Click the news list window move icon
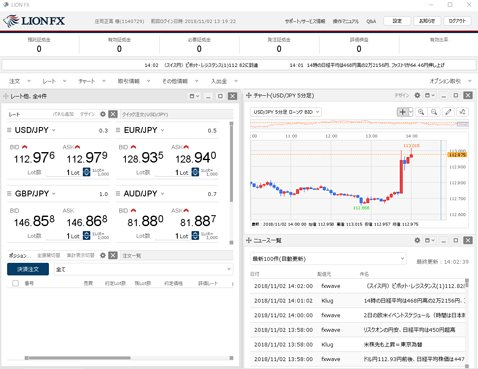The image size is (478, 369). [x=249, y=240]
